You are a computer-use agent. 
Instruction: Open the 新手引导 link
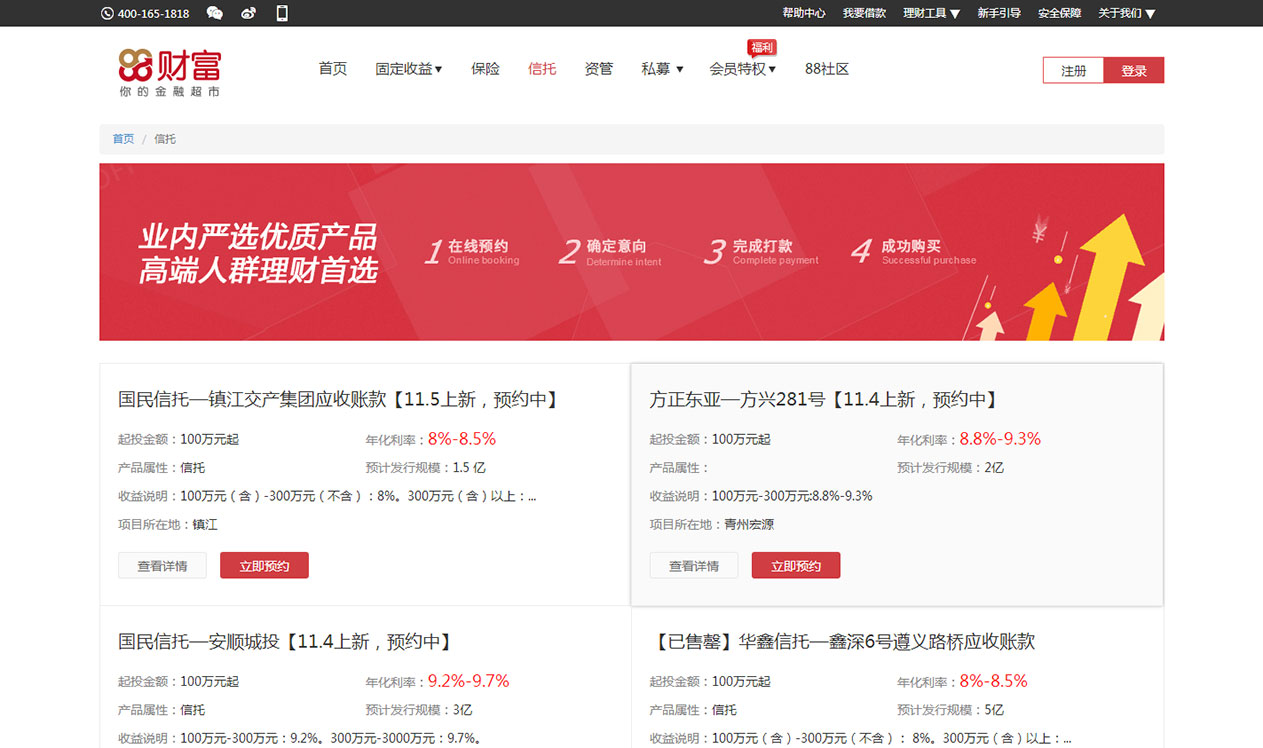(999, 13)
